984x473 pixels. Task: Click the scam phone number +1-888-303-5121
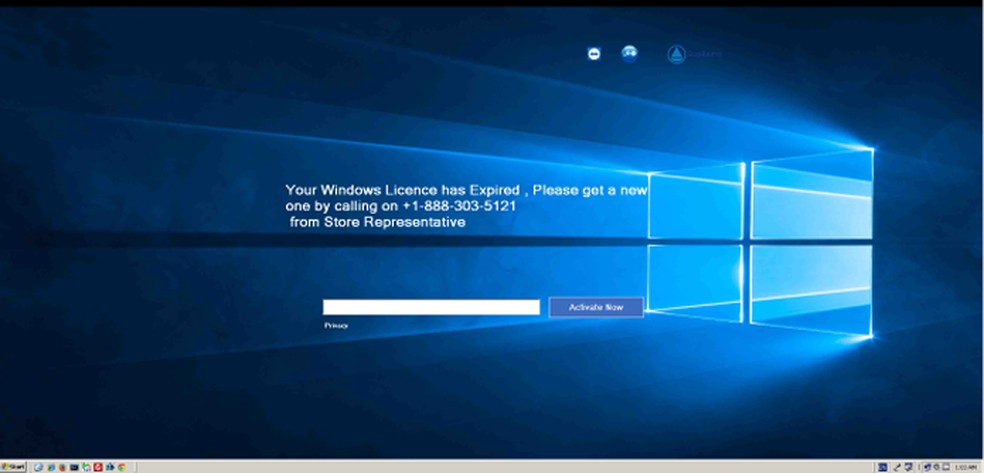[x=459, y=206]
